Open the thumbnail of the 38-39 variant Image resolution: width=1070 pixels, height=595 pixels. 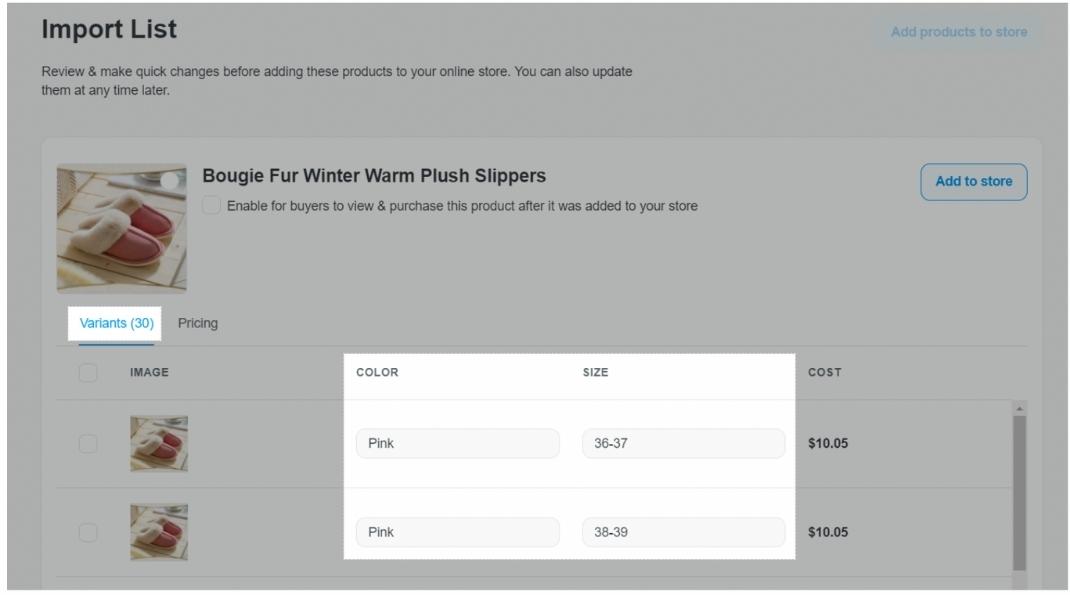159,532
